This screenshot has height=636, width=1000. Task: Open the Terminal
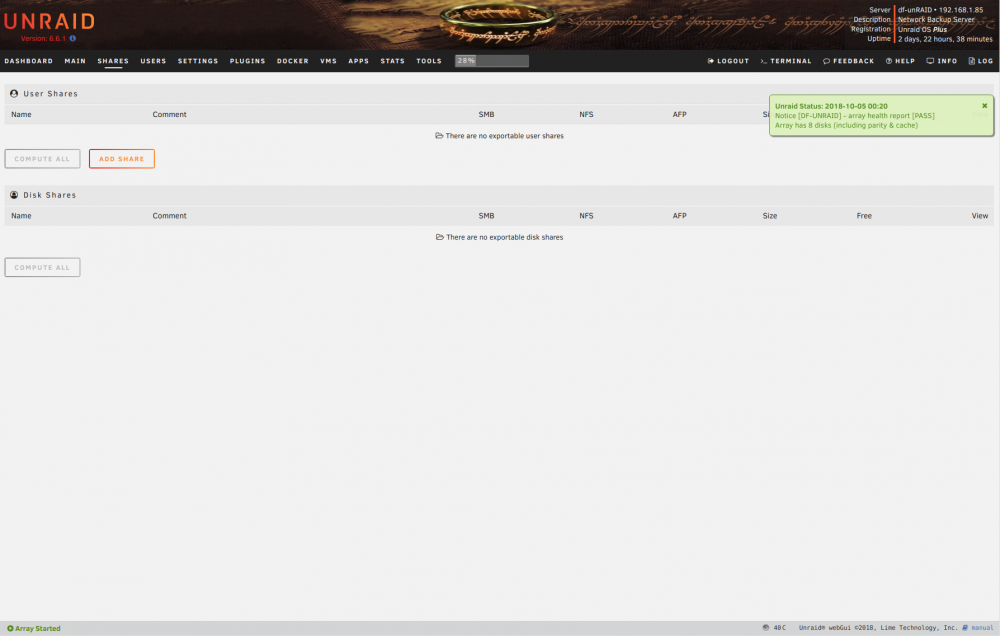[x=786, y=61]
